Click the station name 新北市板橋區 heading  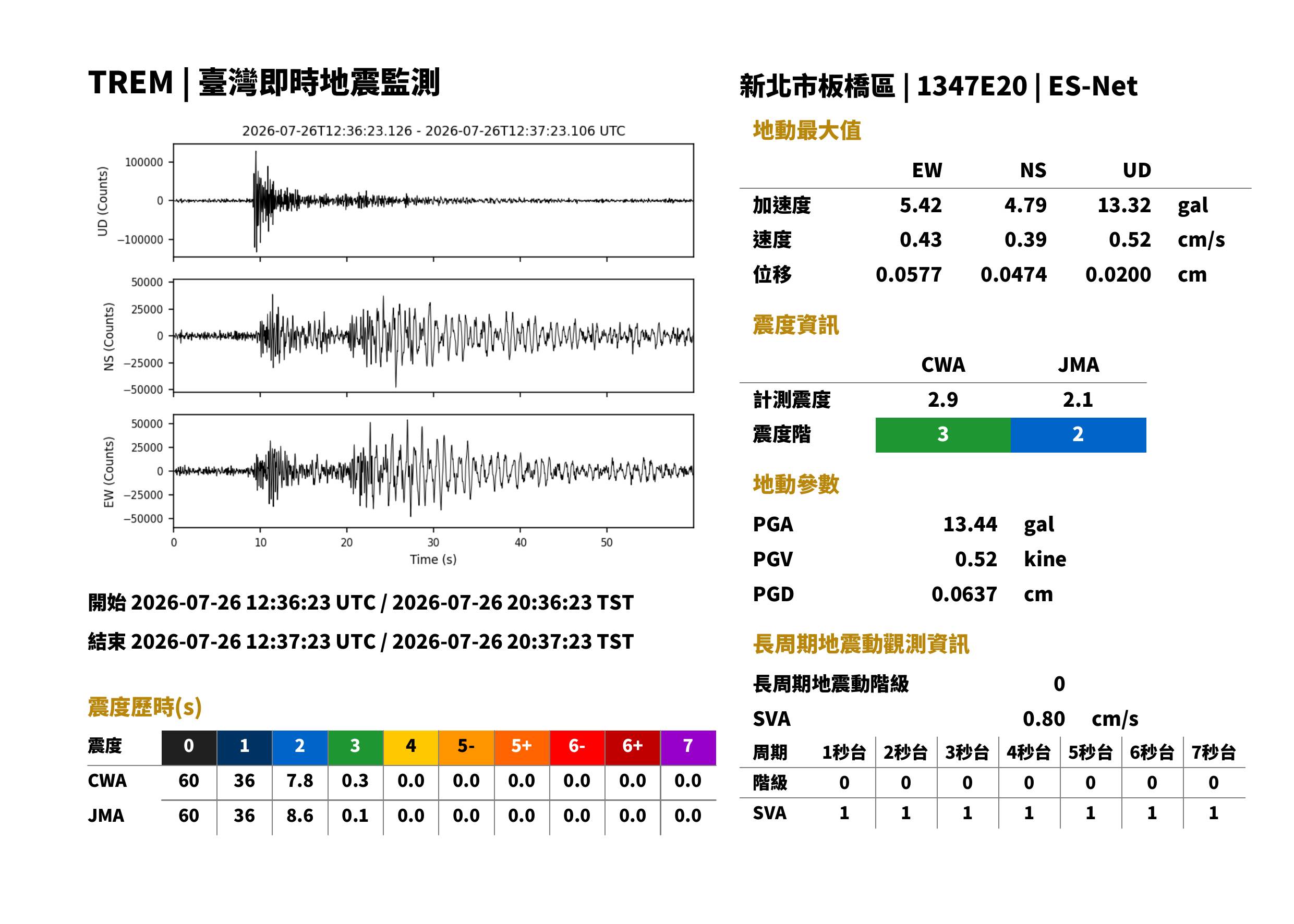tap(817, 87)
